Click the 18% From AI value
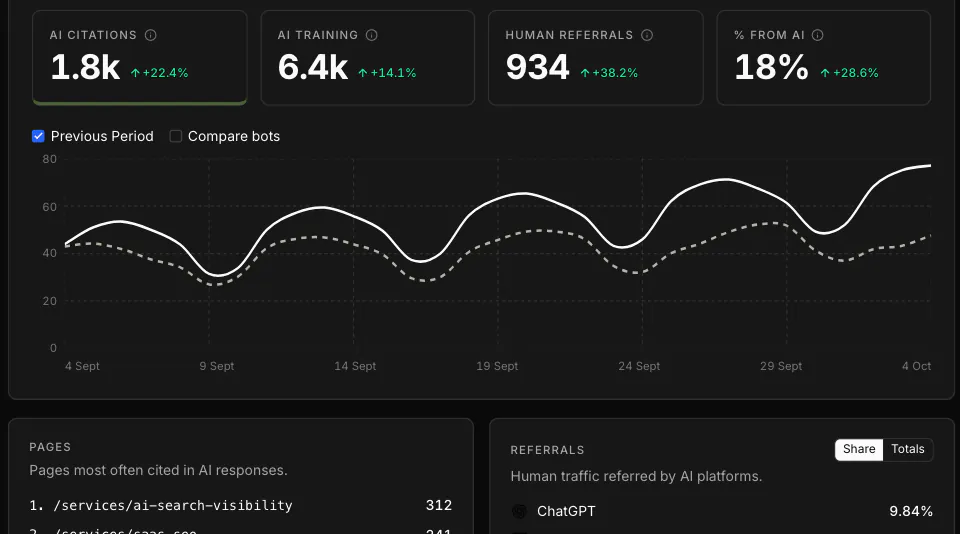Viewport: 960px width, 534px height. click(771, 67)
